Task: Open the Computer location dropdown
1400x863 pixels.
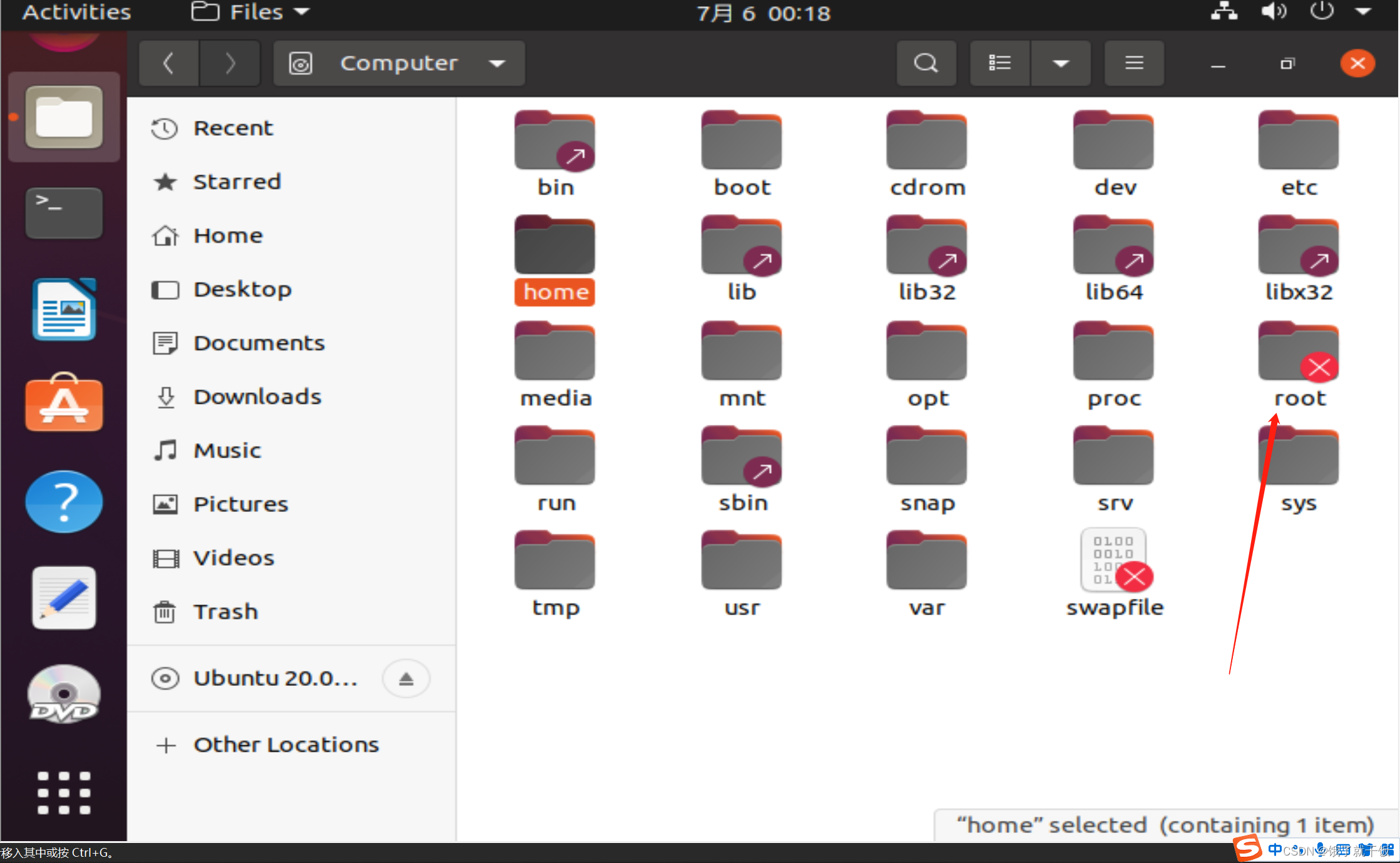Action: tap(498, 63)
